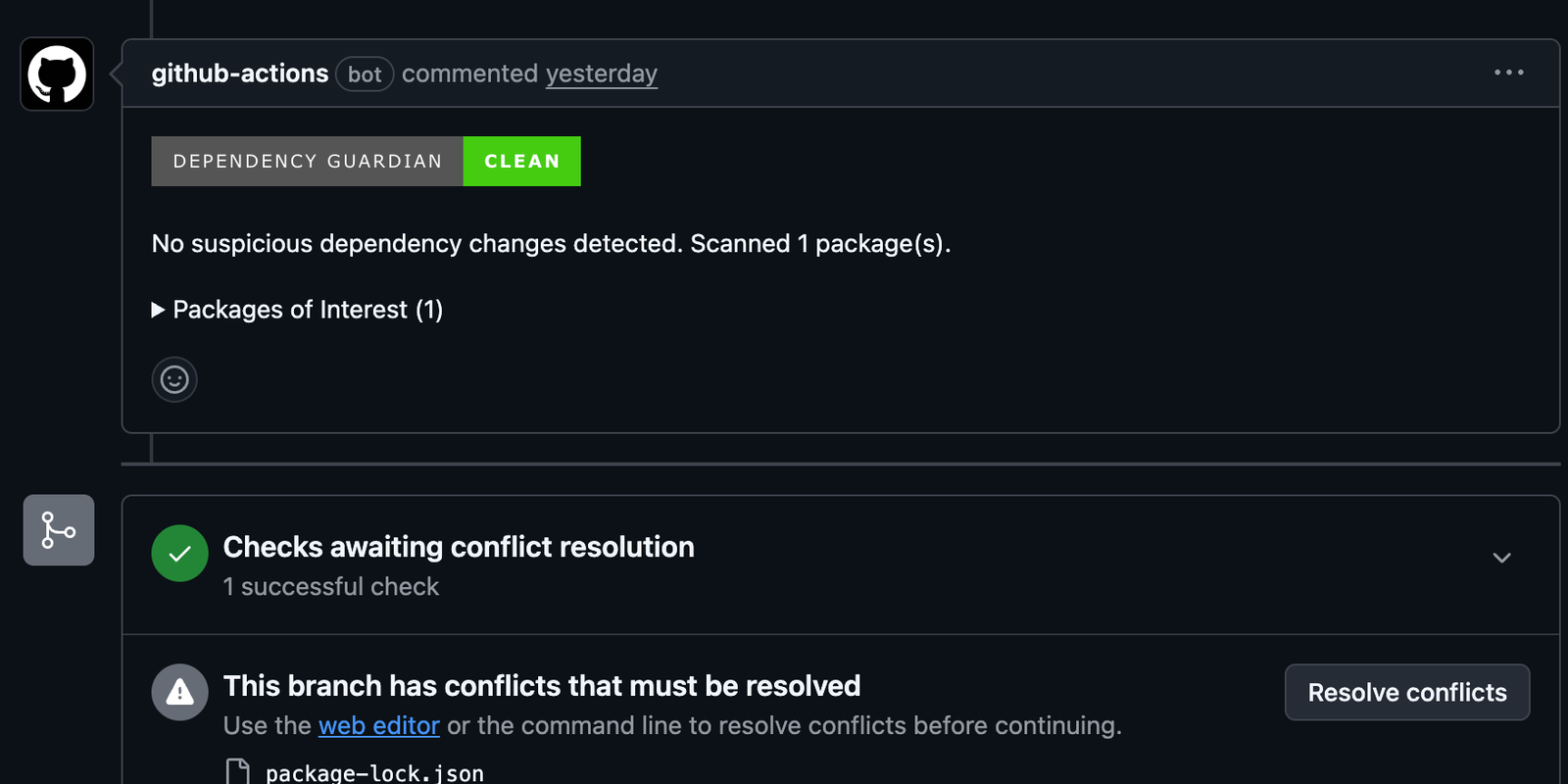Click the warning alert icon beside conflicts message
This screenshot has width=1568, height=784.
tap(179, 691)
